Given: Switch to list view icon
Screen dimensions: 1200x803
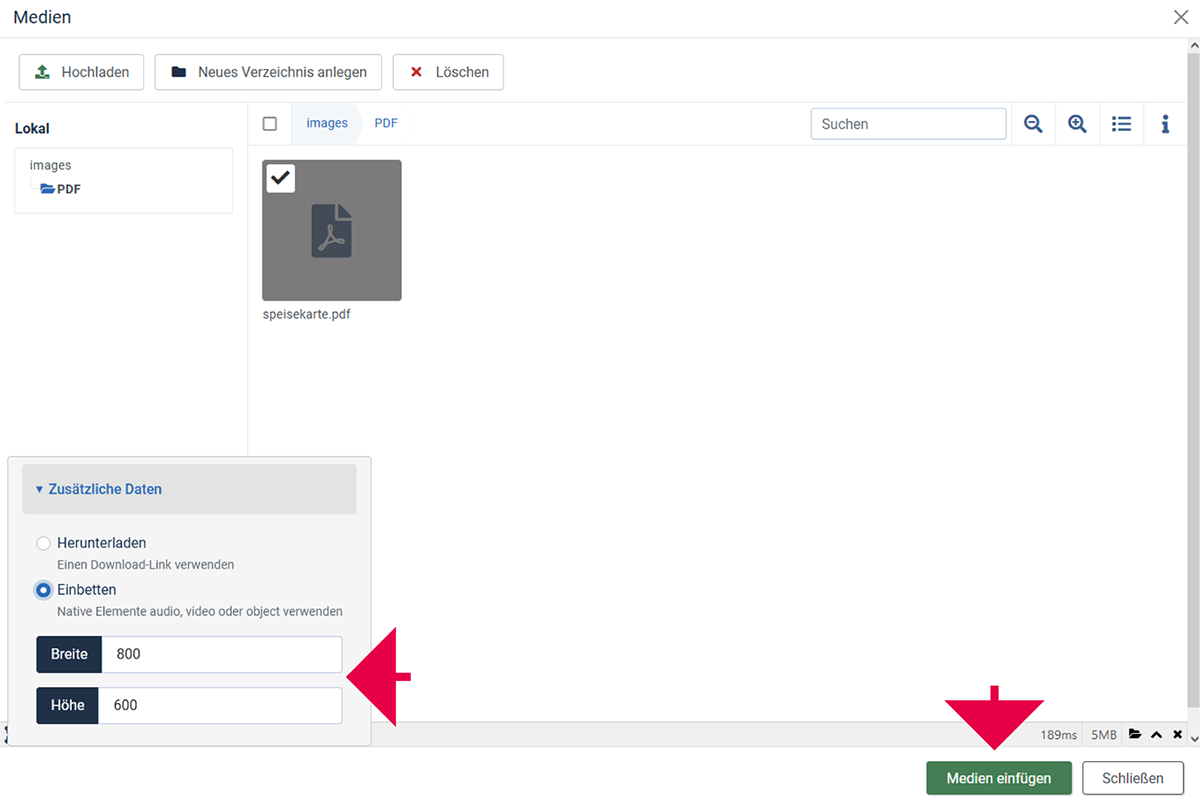Looking at the screenshot, I should 1121,124.
